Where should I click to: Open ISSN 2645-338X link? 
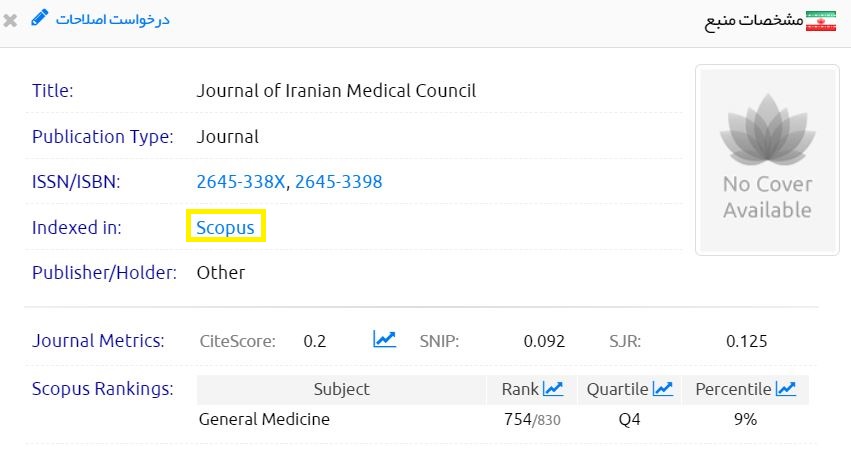pos(241,182)
